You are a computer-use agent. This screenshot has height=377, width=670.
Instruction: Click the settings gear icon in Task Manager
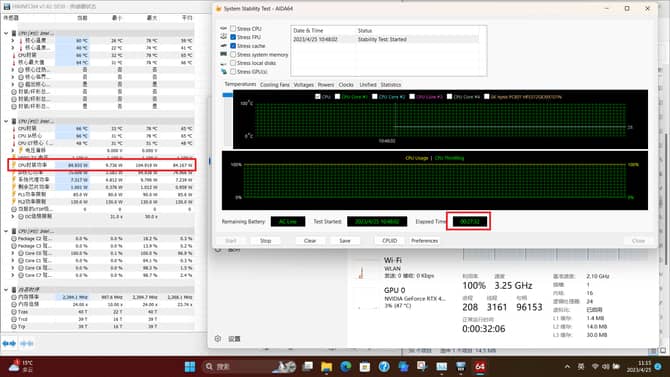coord(218,339)
